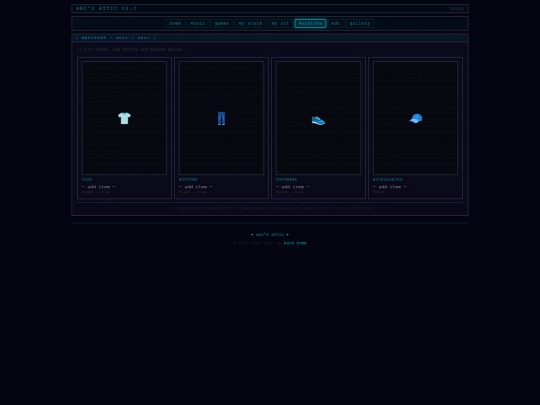The image size is (540, 405).
Task: Click "add item" under BOTTOMS
Action: [196, 187]
